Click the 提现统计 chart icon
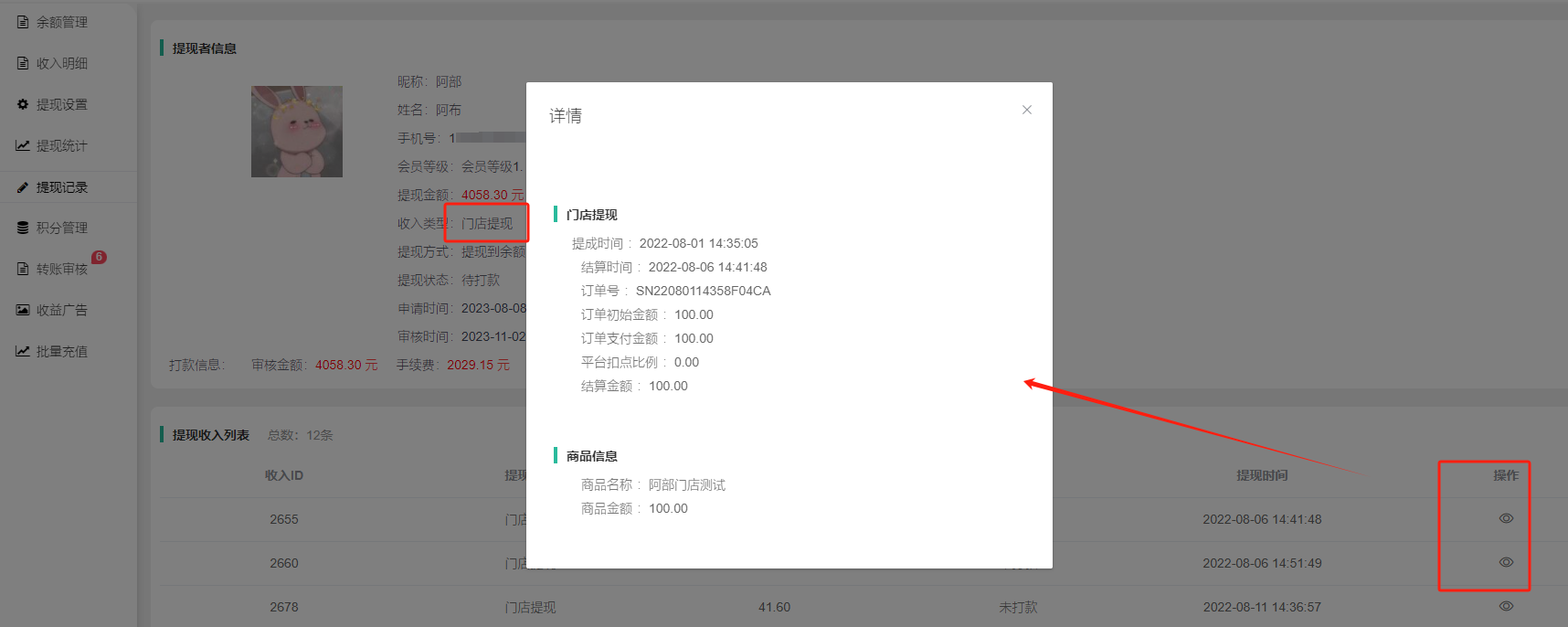The image size is (1568, 627). pos(23,145)
